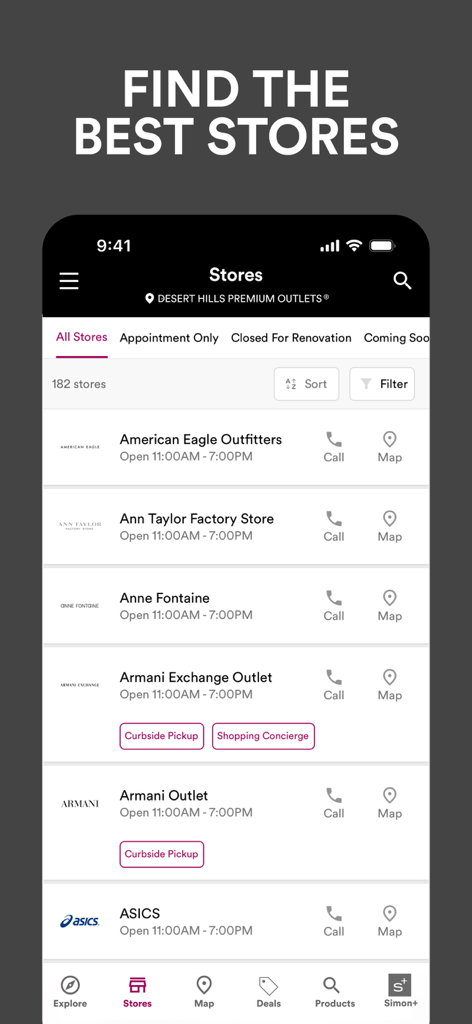The height and width of the screenshot is (1024, 472).
Task: Call Ann Taylor Factory Store
Action: pyautogui.click(x=334, y=526)
